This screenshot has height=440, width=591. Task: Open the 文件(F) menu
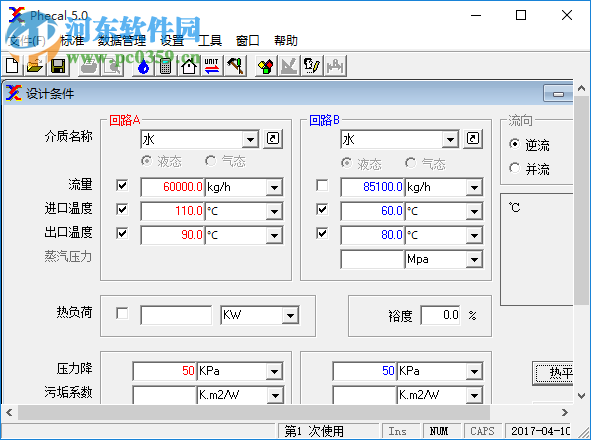tap(26, 40)
